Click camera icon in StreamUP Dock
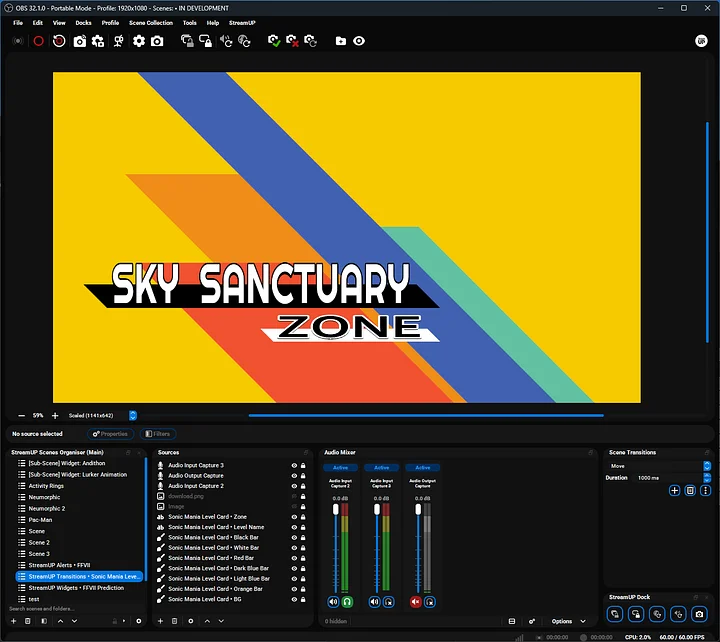 coord(699,614)
